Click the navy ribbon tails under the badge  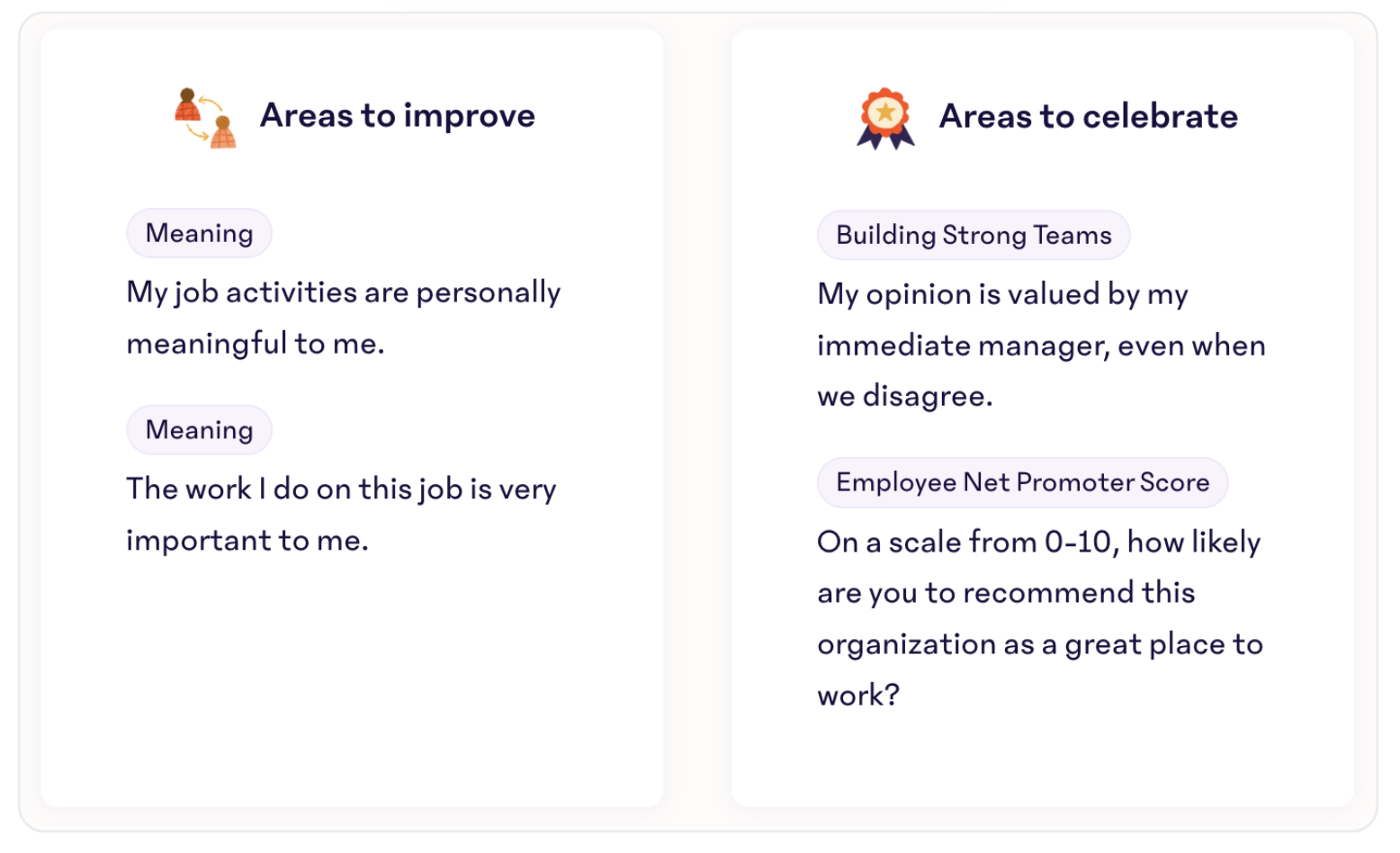click(x=885, y=139)
